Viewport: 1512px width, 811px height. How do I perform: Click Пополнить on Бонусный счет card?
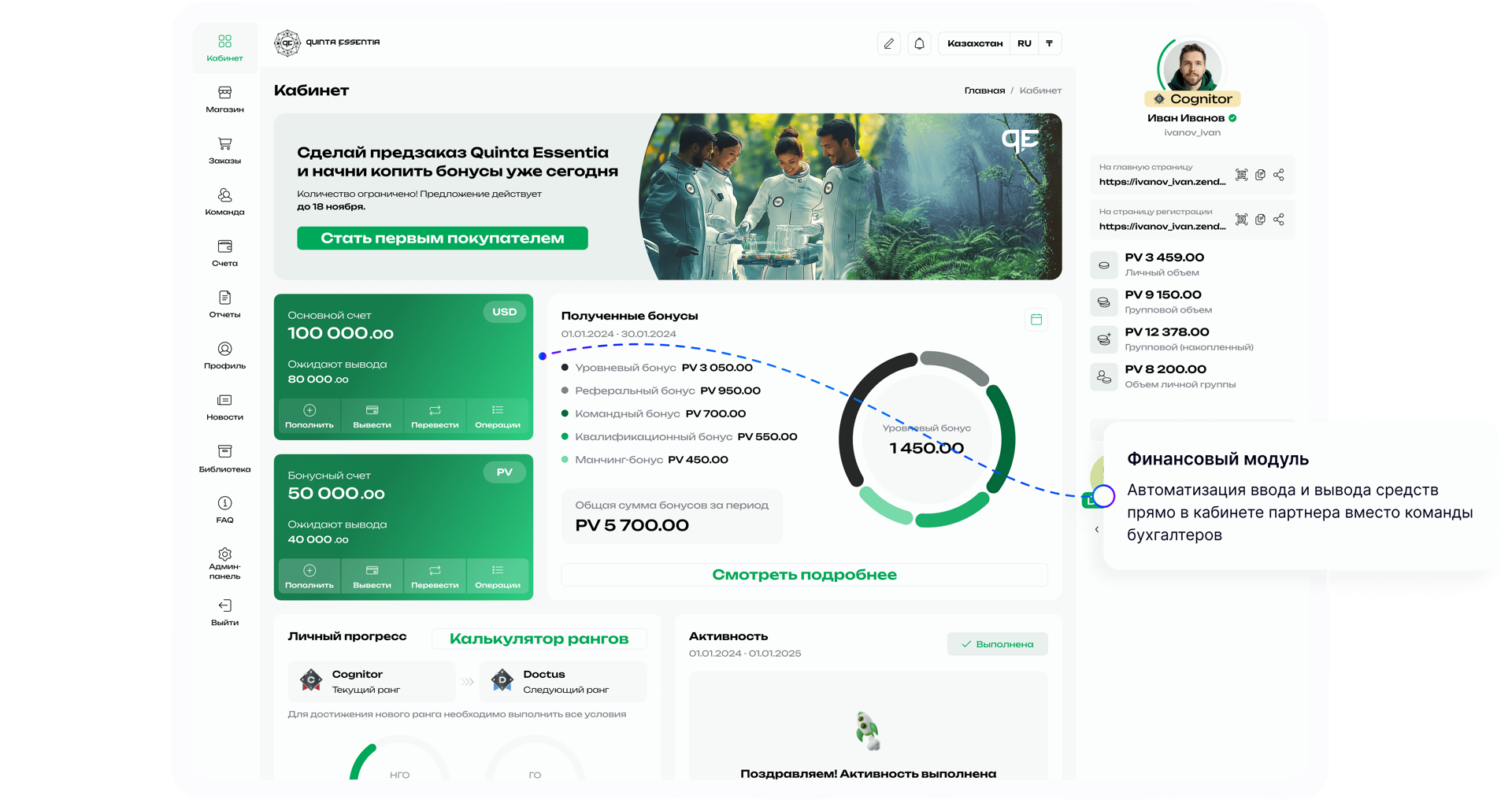click(x=309, y=576)
